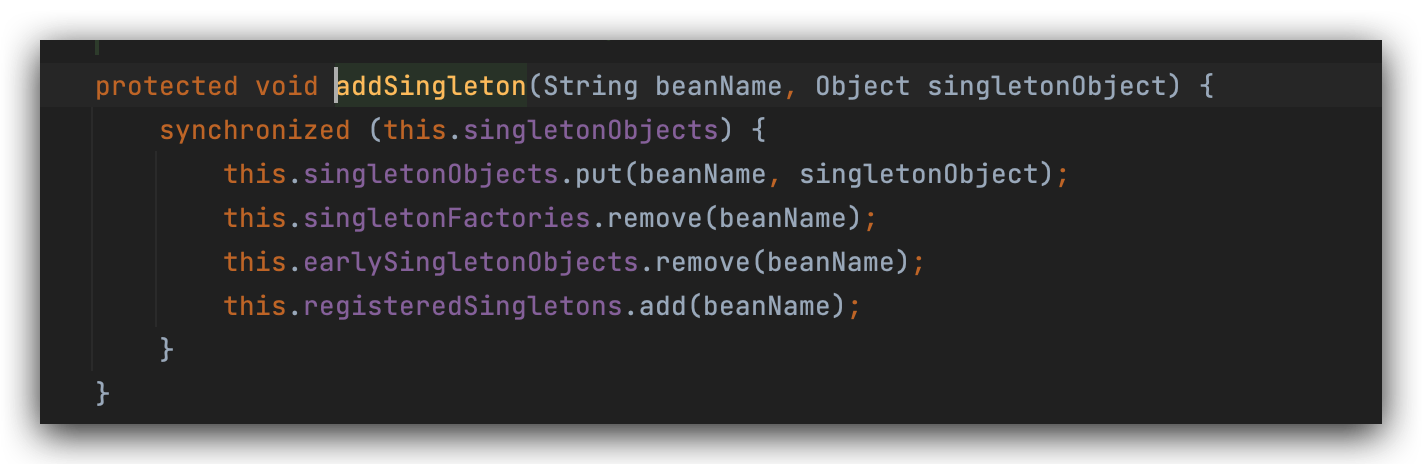1422x464 pixels.
Task: Click the Object parameter type in signature
Action: coord(863,86)
